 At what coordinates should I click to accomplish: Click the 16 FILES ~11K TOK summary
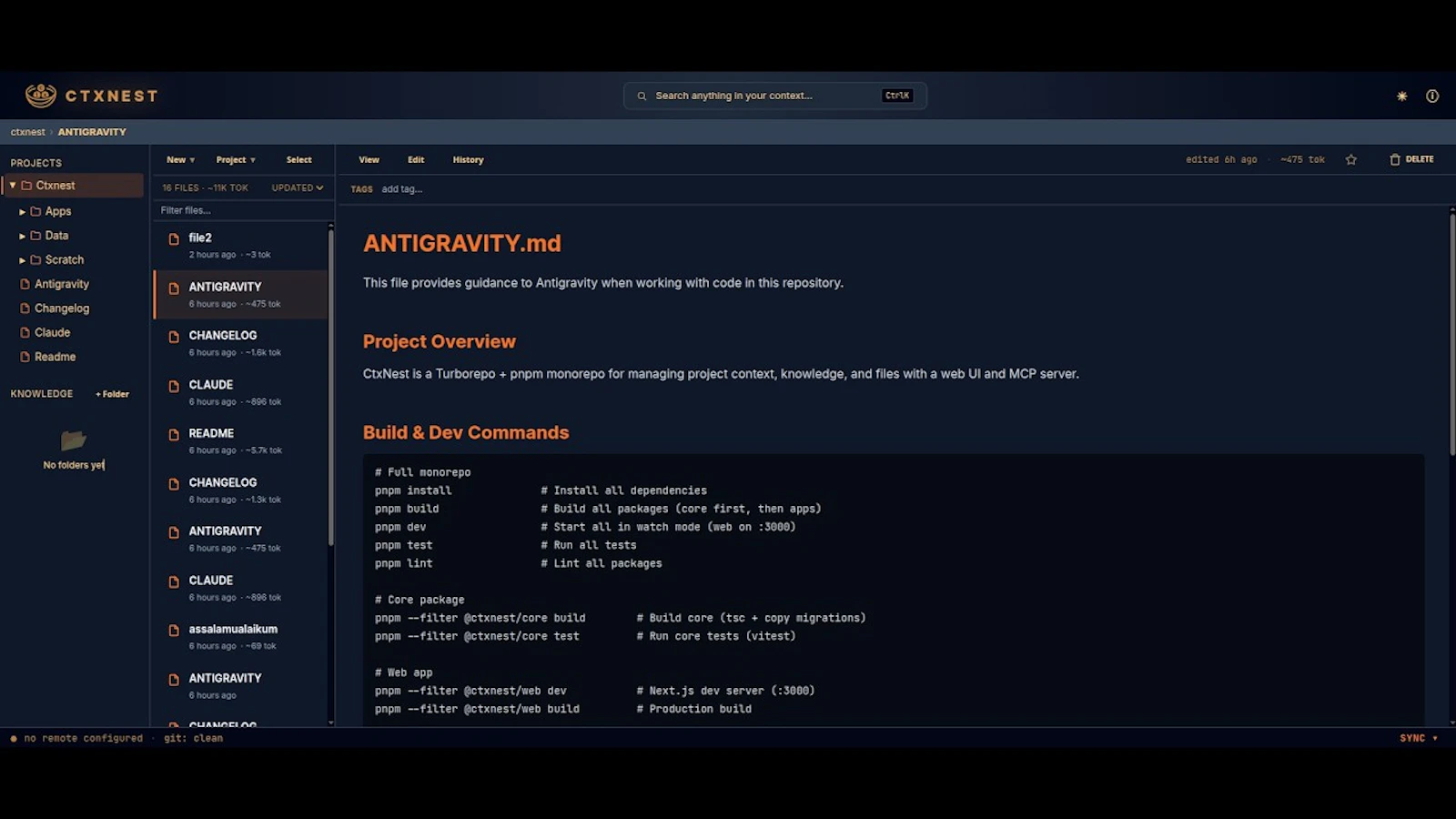click(205, 188)
